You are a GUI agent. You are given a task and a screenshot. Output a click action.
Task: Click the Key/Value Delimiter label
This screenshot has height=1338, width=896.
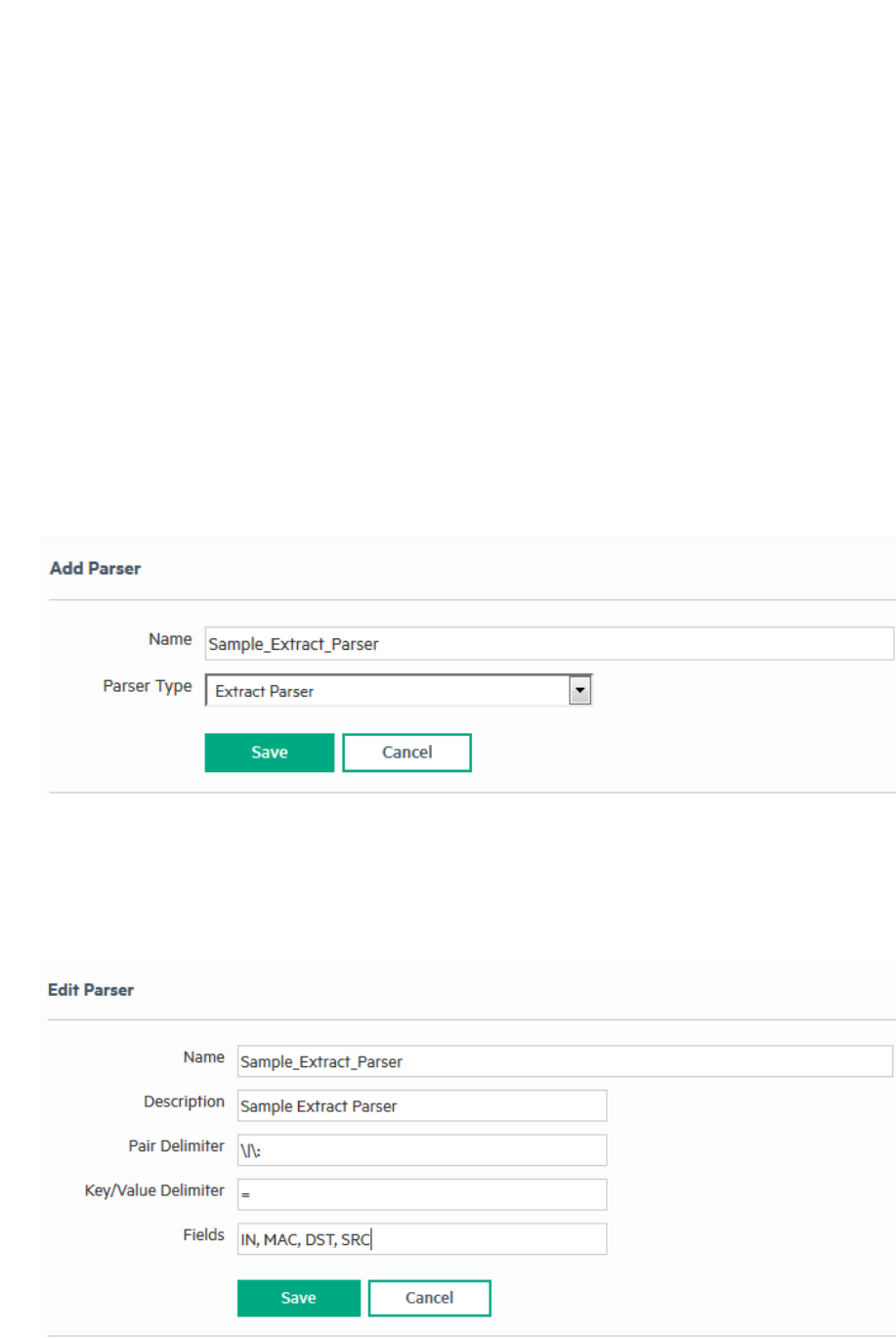click(154, 1190)
